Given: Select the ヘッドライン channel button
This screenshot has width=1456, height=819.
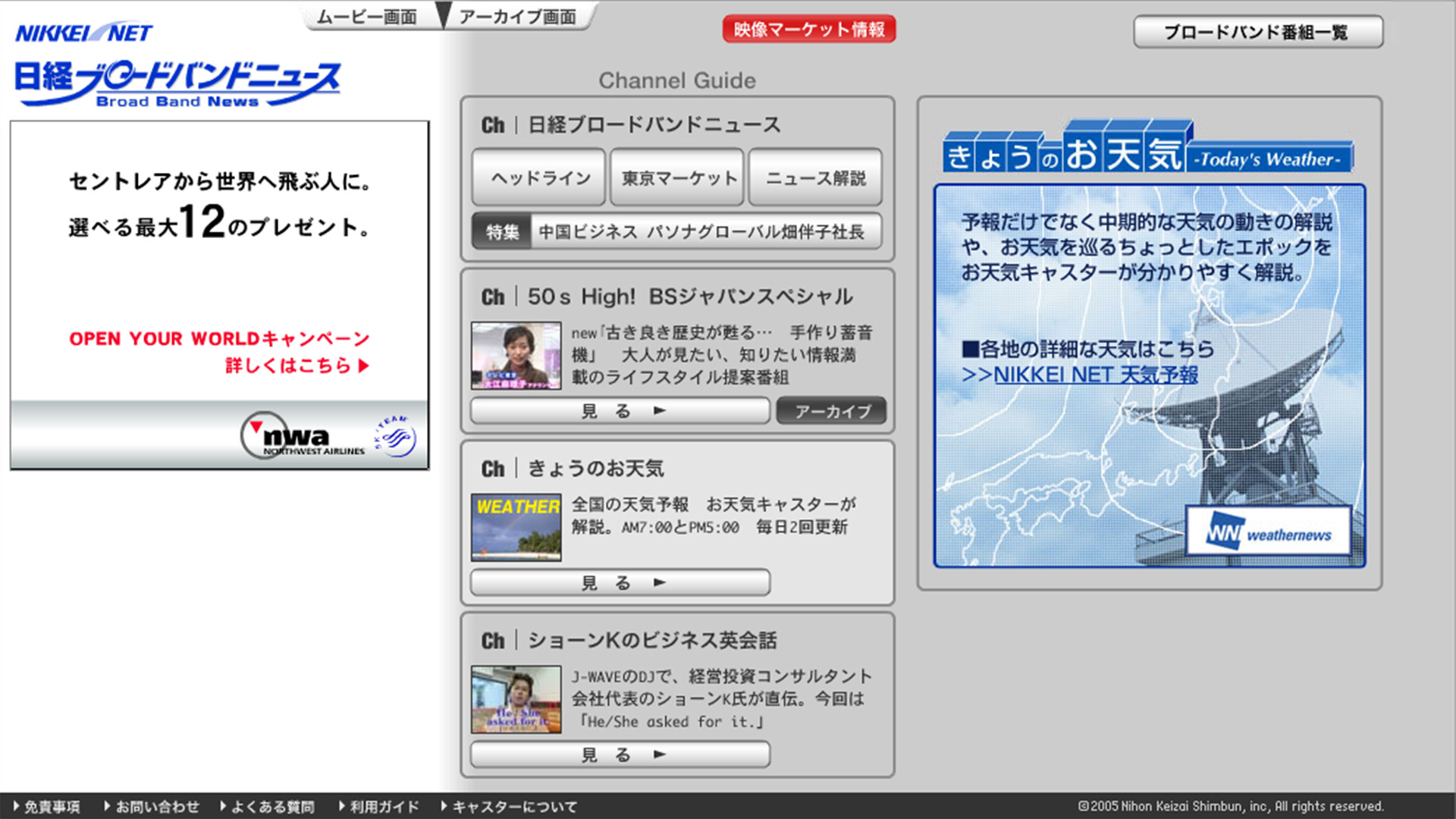Looking at the screenshot, I should click(539, 177).
